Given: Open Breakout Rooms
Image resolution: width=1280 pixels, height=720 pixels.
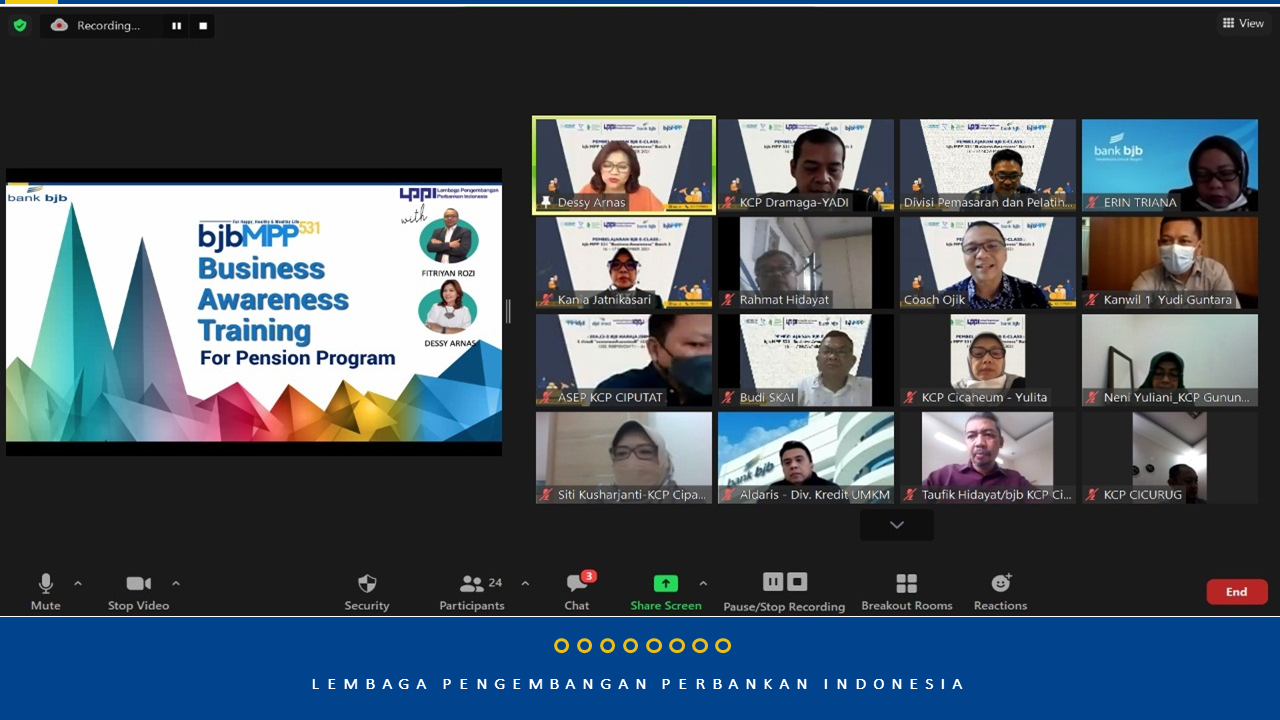Looking at the screenshot, I should pos(907,592).
